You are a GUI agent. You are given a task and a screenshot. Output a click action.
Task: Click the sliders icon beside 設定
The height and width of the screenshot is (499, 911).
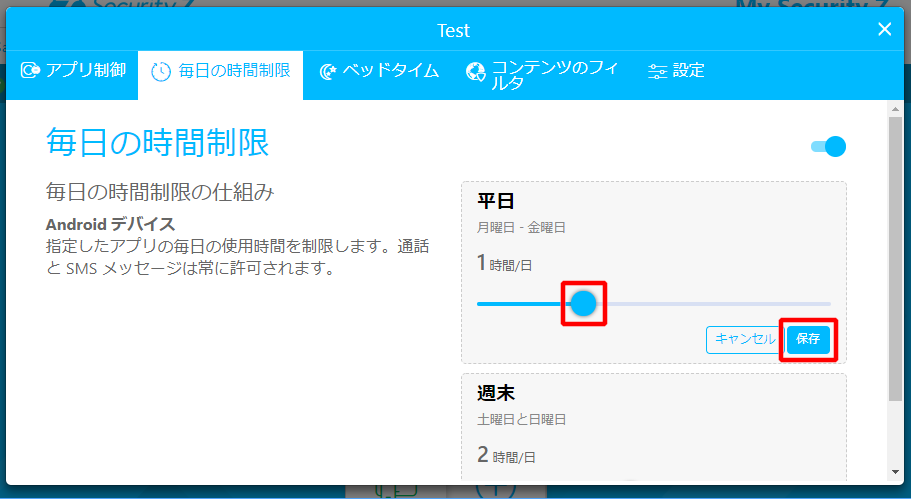click(x=657, y=71)
